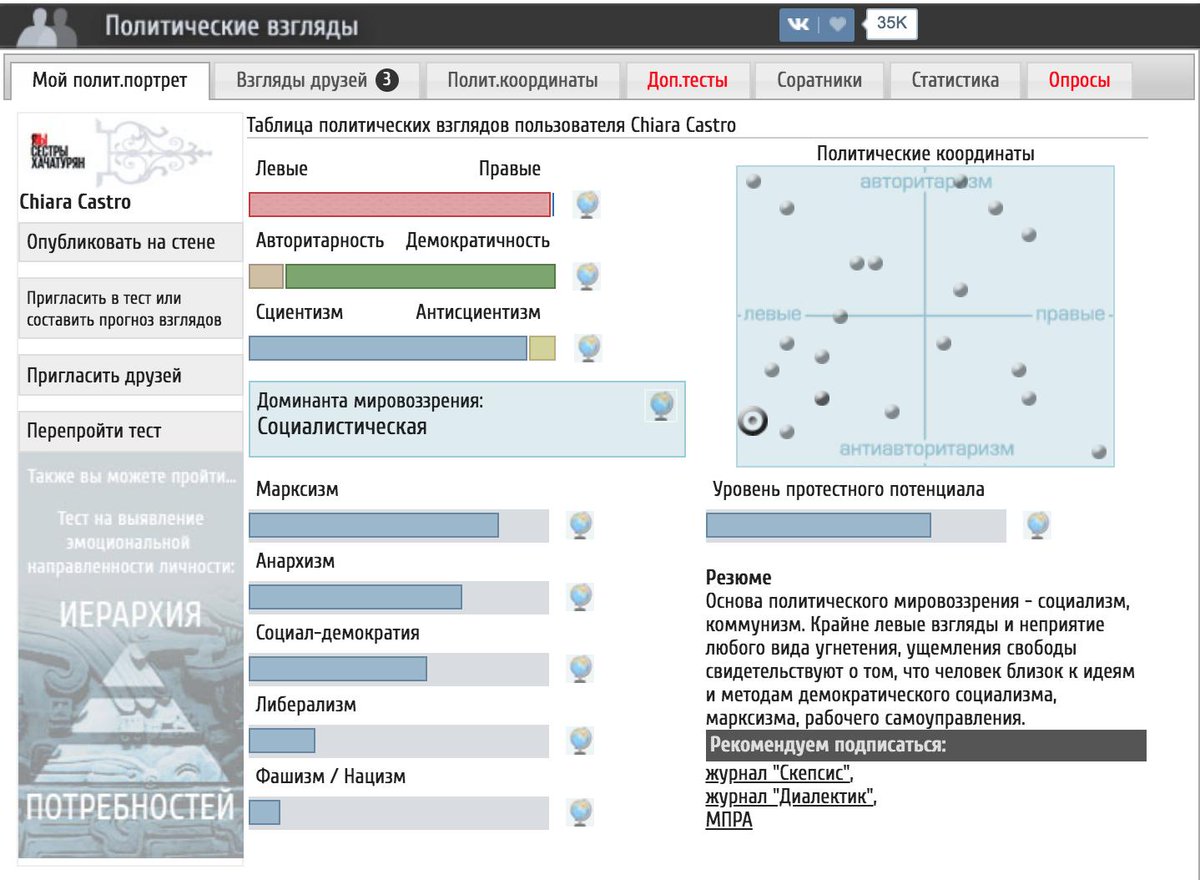Click the globe icon next to Анархизм bar
The height and width of the screenshot is (880, 1200).
tap(581, 597)
